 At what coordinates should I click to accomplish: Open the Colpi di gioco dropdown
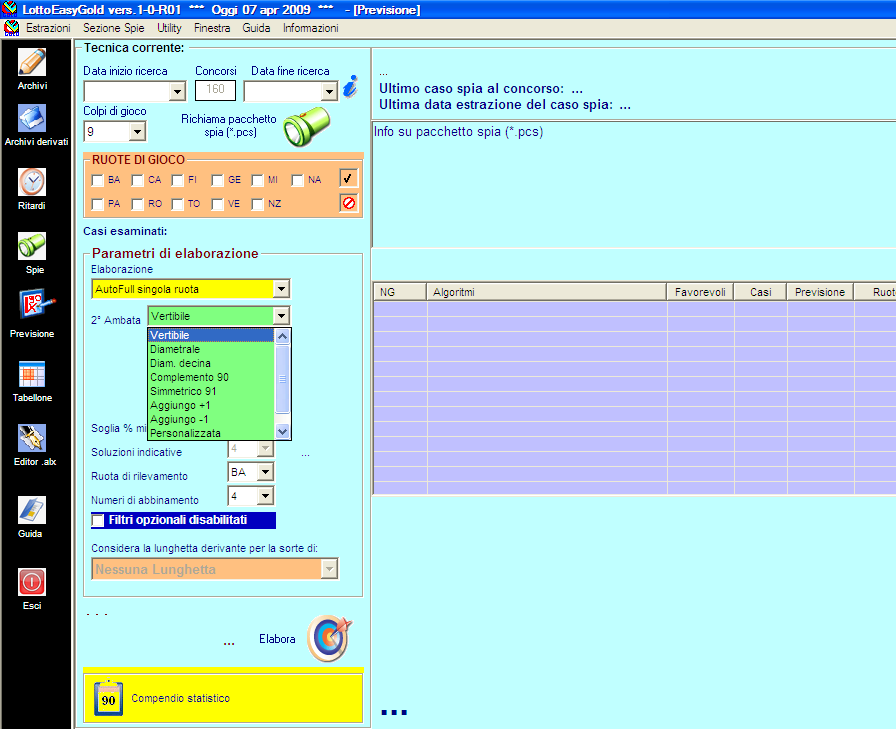click(x=137, y=132)
